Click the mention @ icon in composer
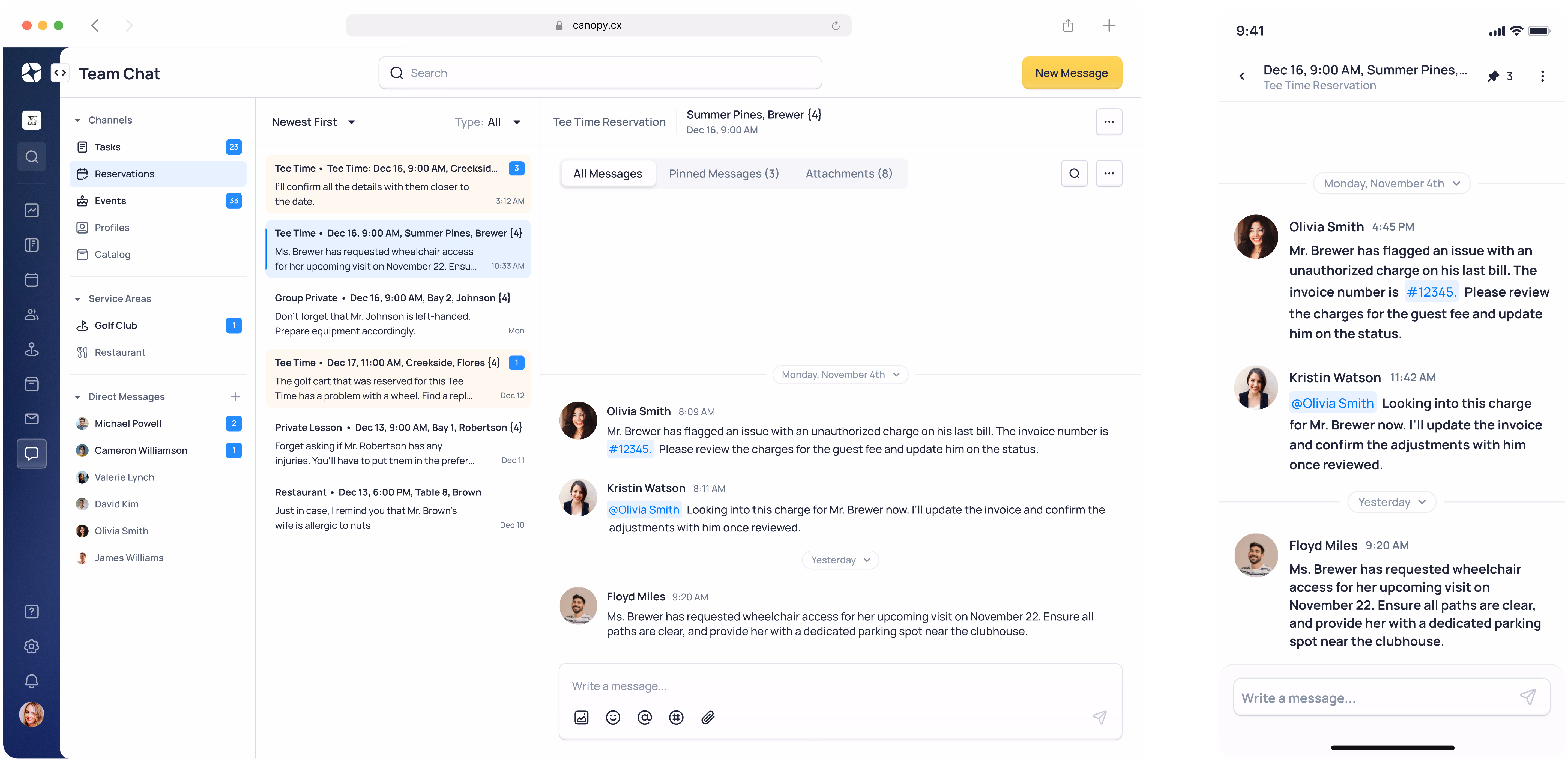The image size is (1568, 762). coord(645,718)
